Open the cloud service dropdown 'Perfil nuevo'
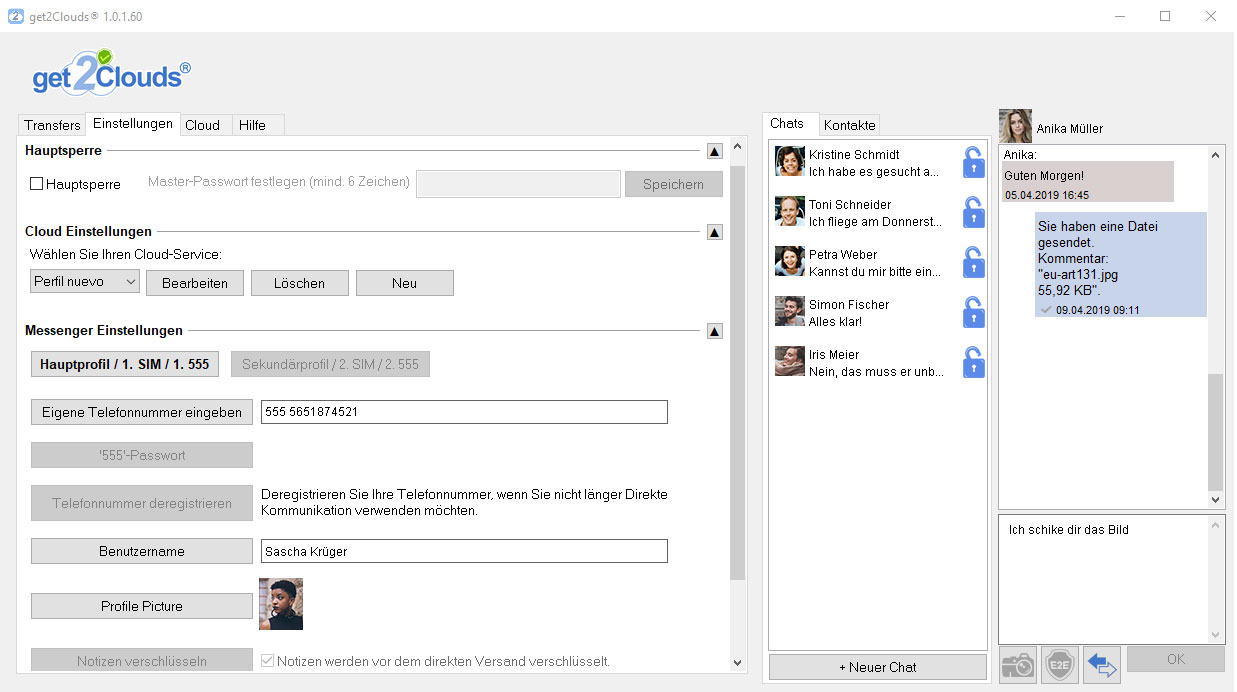Viewport: 1237px width, 692px height. click(85, 282)
